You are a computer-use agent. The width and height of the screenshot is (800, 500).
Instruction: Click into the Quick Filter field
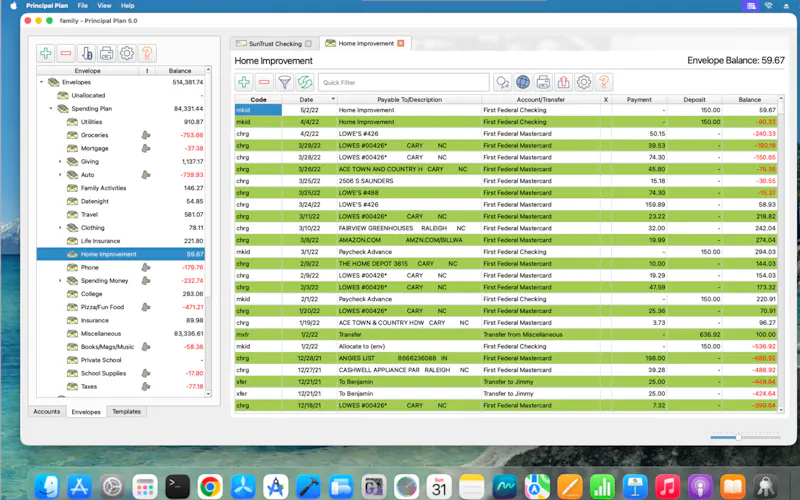pyautogui.click(x=404, y=82)
